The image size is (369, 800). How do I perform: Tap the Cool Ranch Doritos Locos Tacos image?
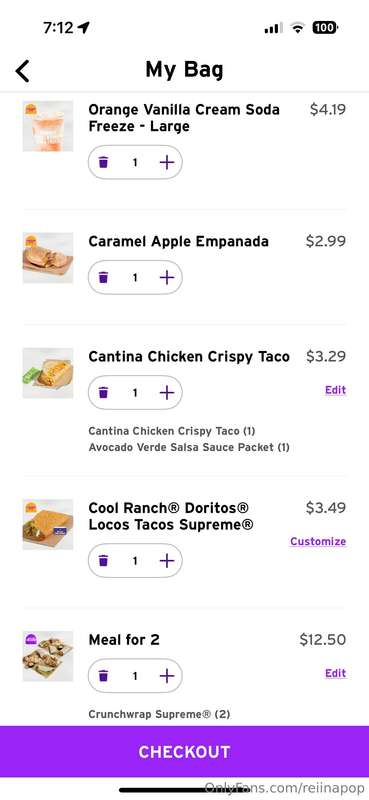pos(48,524)
